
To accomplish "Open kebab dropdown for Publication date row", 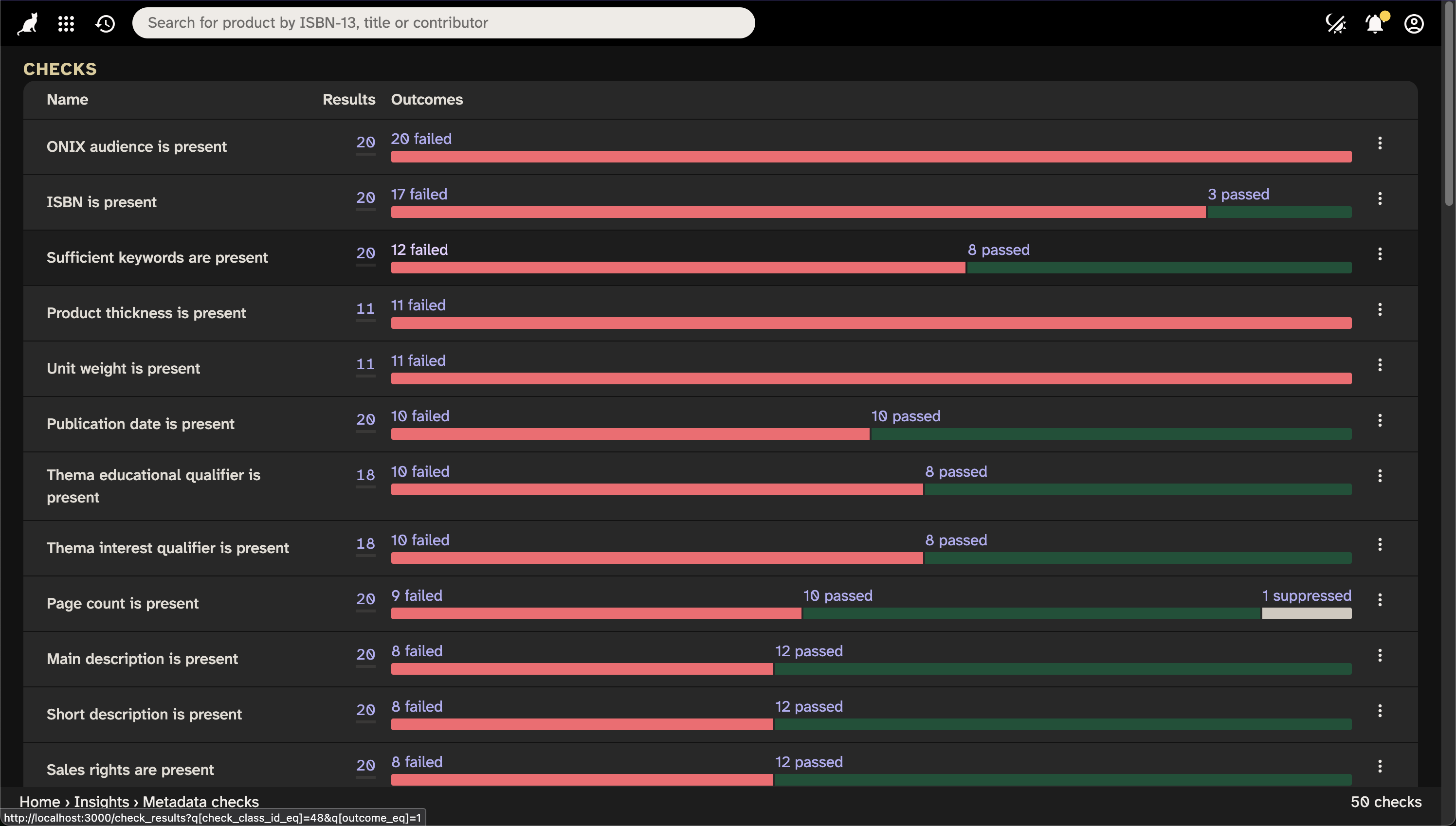I will (x=1380, y=420).
